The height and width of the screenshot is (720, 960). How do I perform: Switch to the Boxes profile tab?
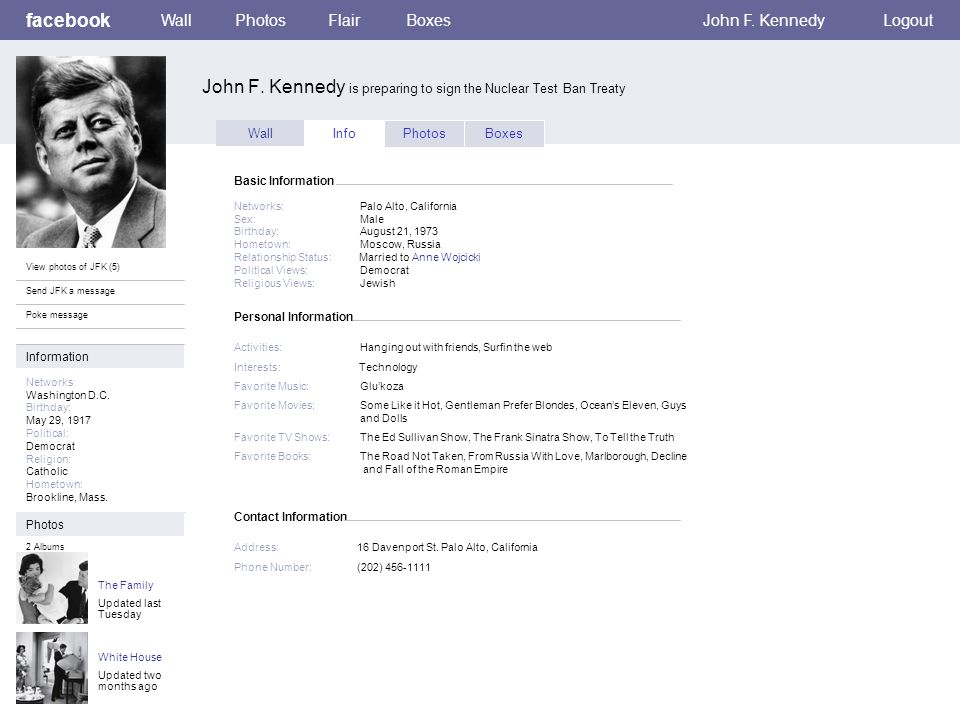tap(504, 133)
